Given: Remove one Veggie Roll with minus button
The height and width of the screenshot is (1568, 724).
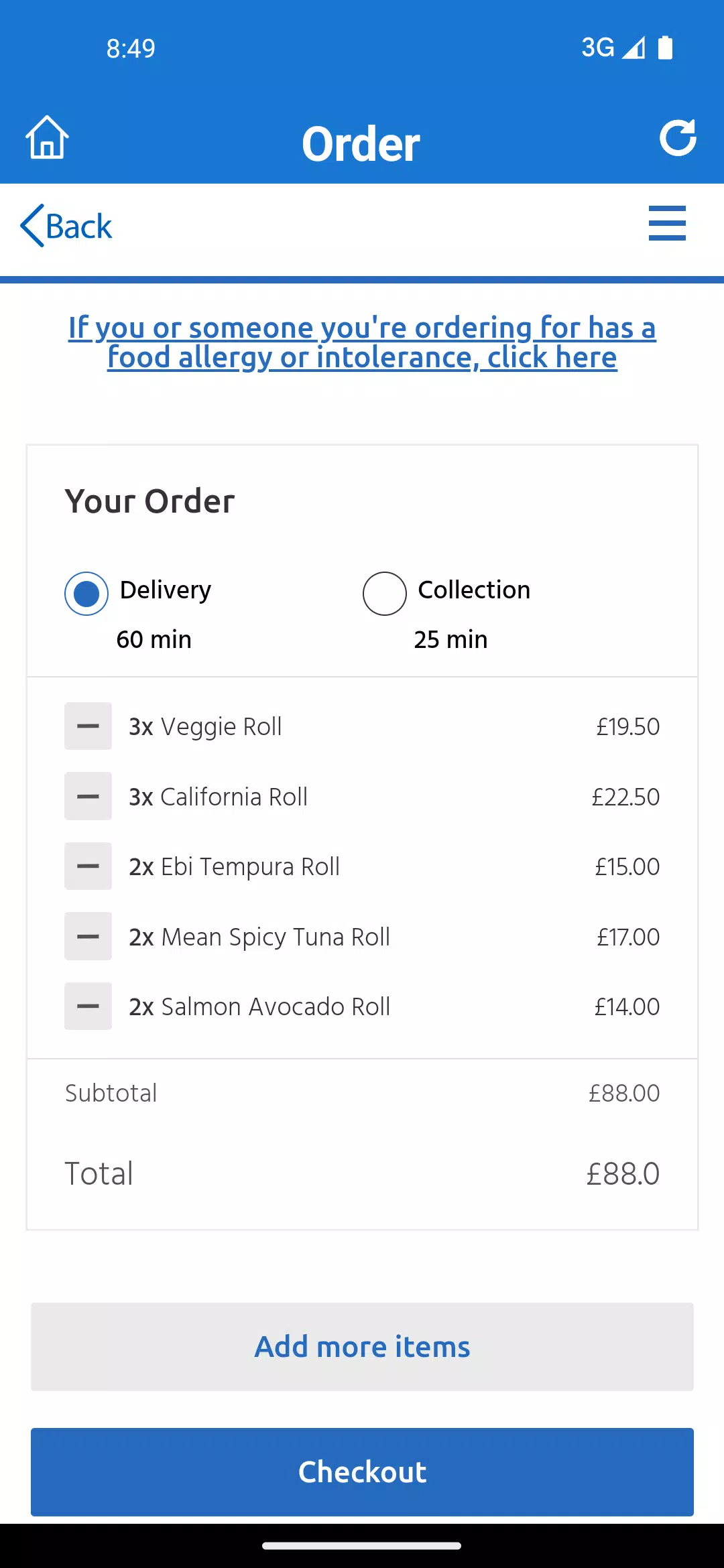Looking at the screenshot, I should tap(88, 726).
